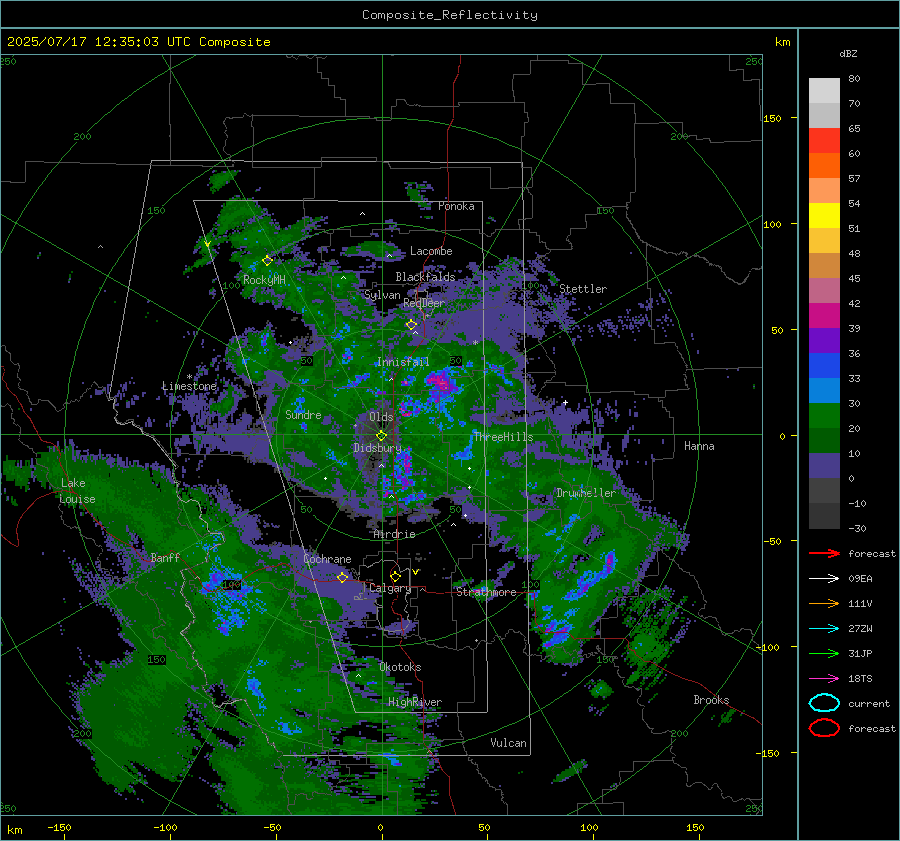Click the Lacombe city label
The height and width of the screenshot is (841, 900).
(431, 251)
